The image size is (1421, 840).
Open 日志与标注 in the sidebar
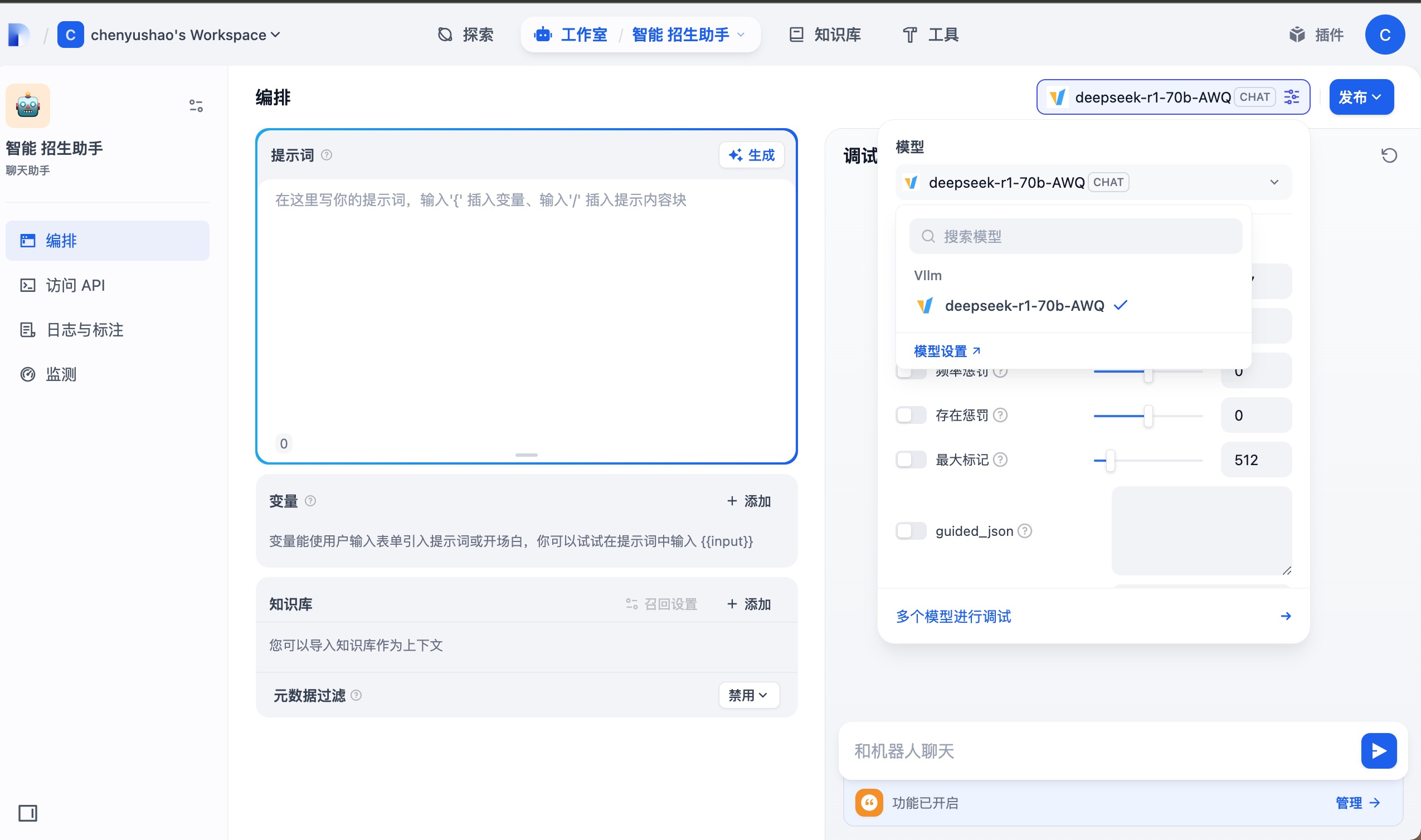click(108, 329)
